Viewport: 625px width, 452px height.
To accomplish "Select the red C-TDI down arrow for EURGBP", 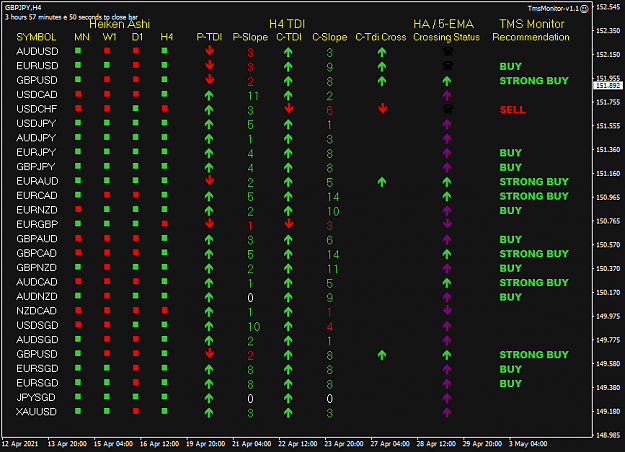I will click(x=289, y=224).
